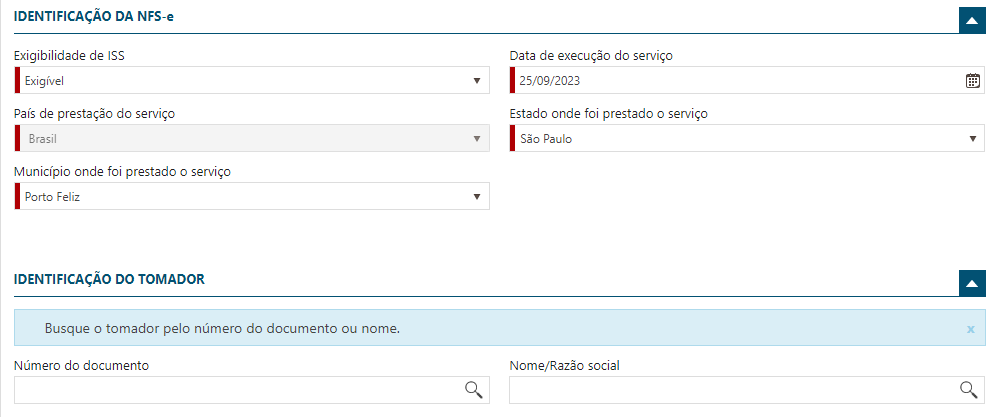The image size is (997, 417).
Task: Open the Município dropdown showing Porto Feliz
Action: [252, 196]
